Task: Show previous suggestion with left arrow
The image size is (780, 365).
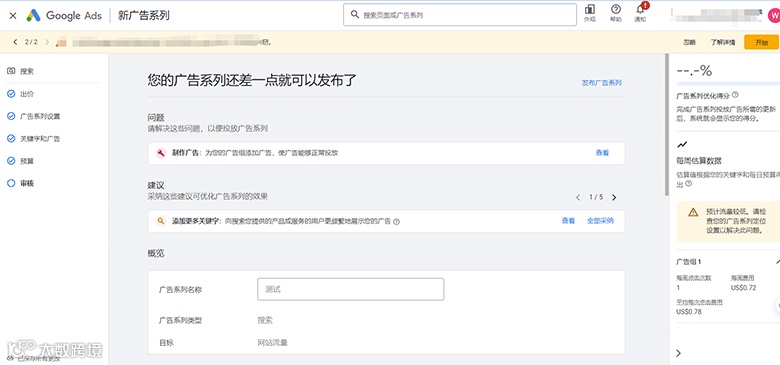Action: pyautogui.click(x=578, y=197)
